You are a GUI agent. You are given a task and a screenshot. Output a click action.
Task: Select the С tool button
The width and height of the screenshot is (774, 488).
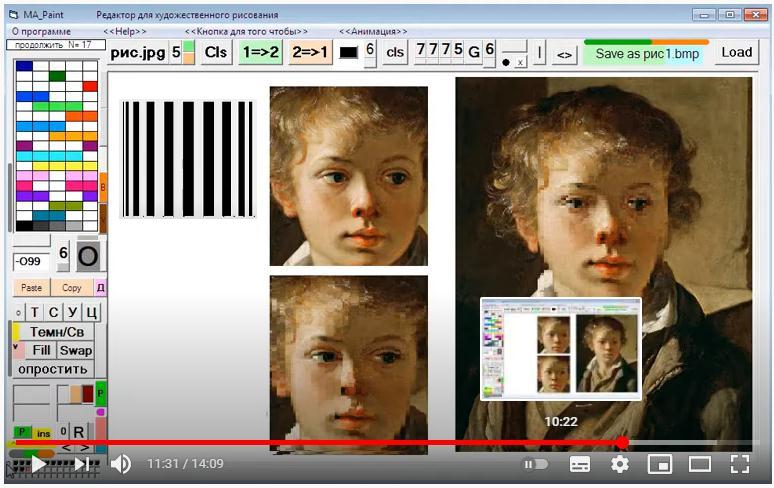click(x=53, y=312)
